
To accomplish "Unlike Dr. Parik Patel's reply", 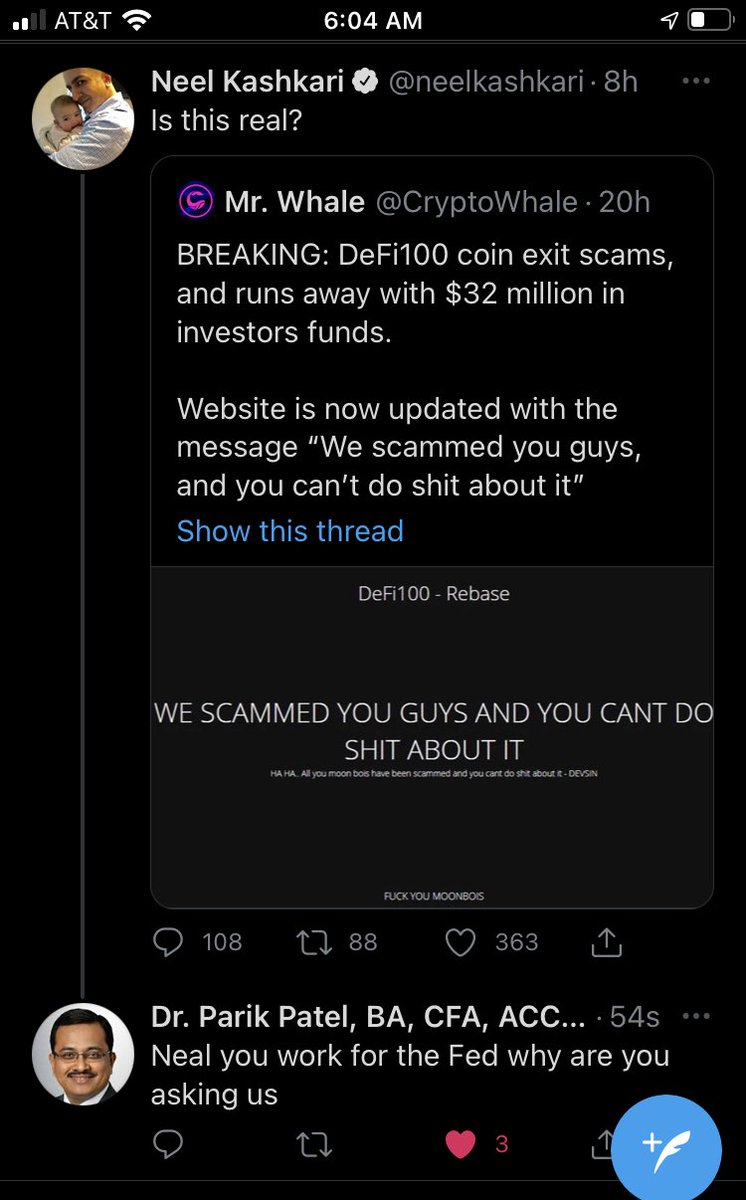I will click(460, 1144).
